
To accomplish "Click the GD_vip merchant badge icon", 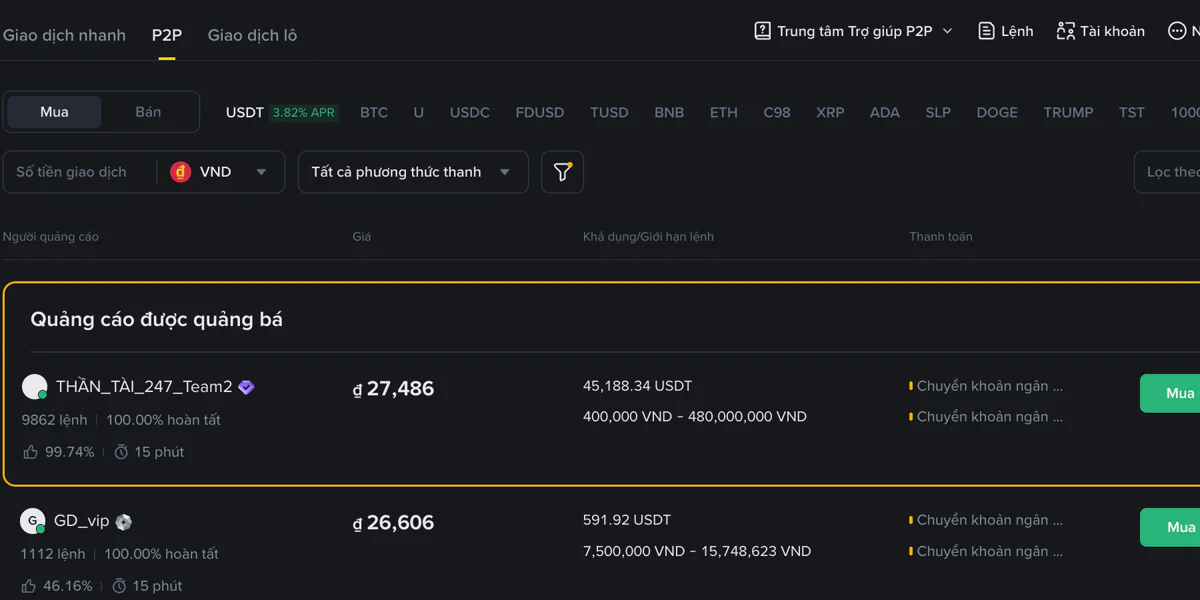I will tap(123, 521).
